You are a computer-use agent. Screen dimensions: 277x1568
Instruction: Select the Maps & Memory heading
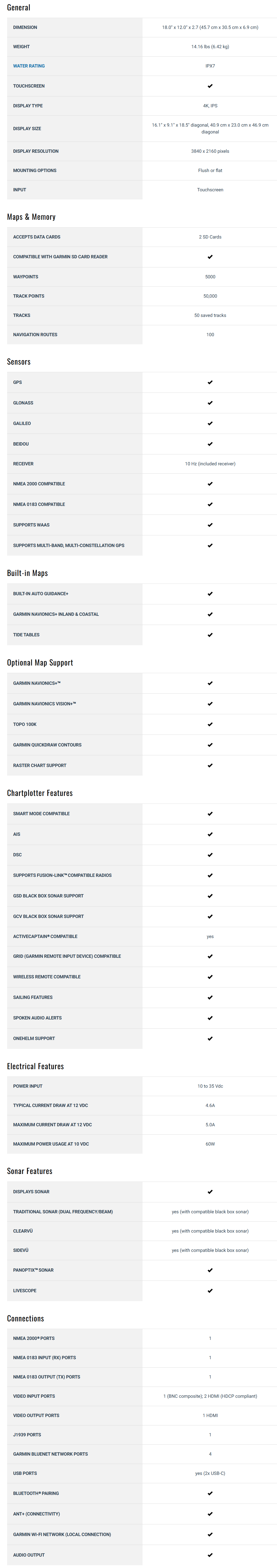pyautogui.click(x=31, y=217)
